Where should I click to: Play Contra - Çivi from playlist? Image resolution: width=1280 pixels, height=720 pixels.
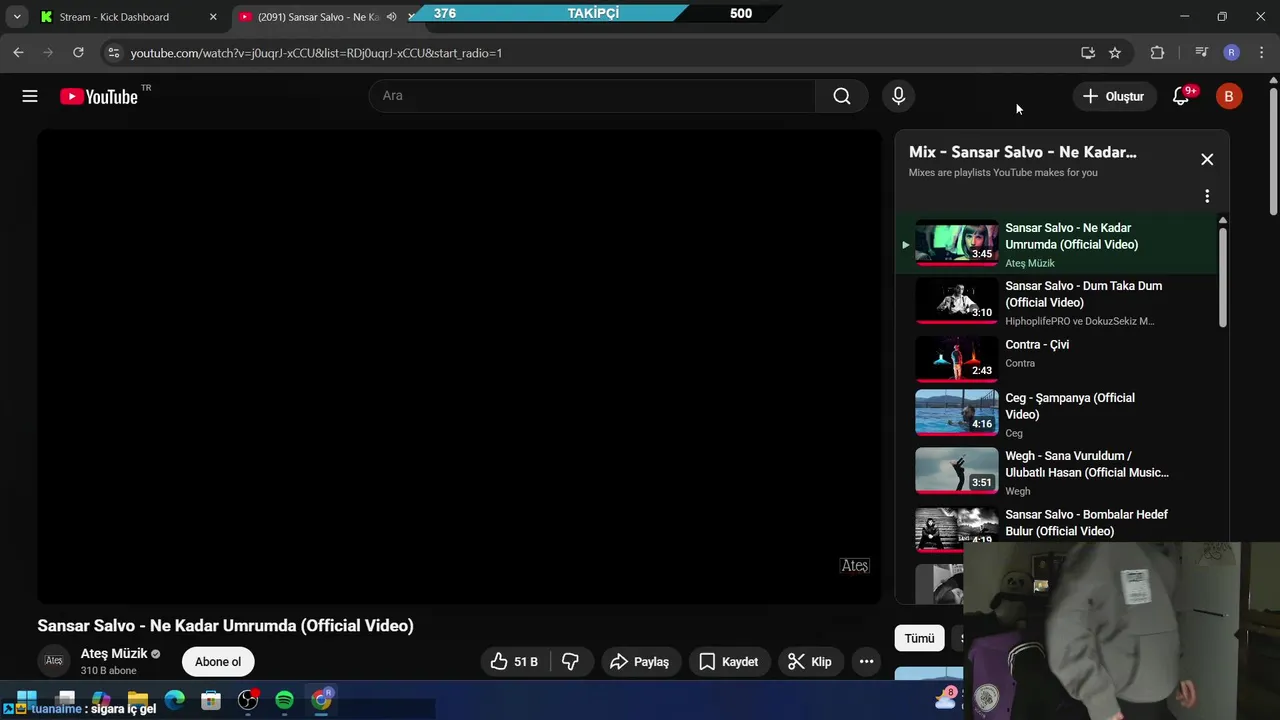[1056, 358]
